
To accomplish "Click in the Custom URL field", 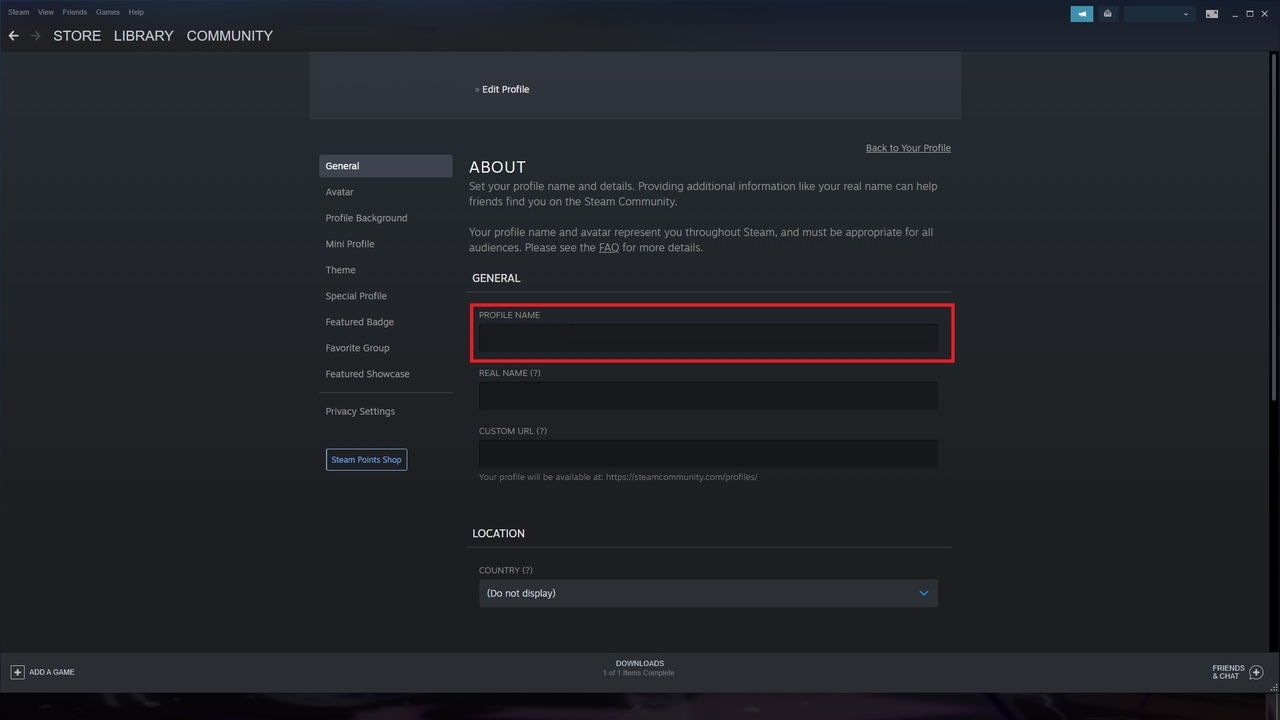I will tap(708, 454).
